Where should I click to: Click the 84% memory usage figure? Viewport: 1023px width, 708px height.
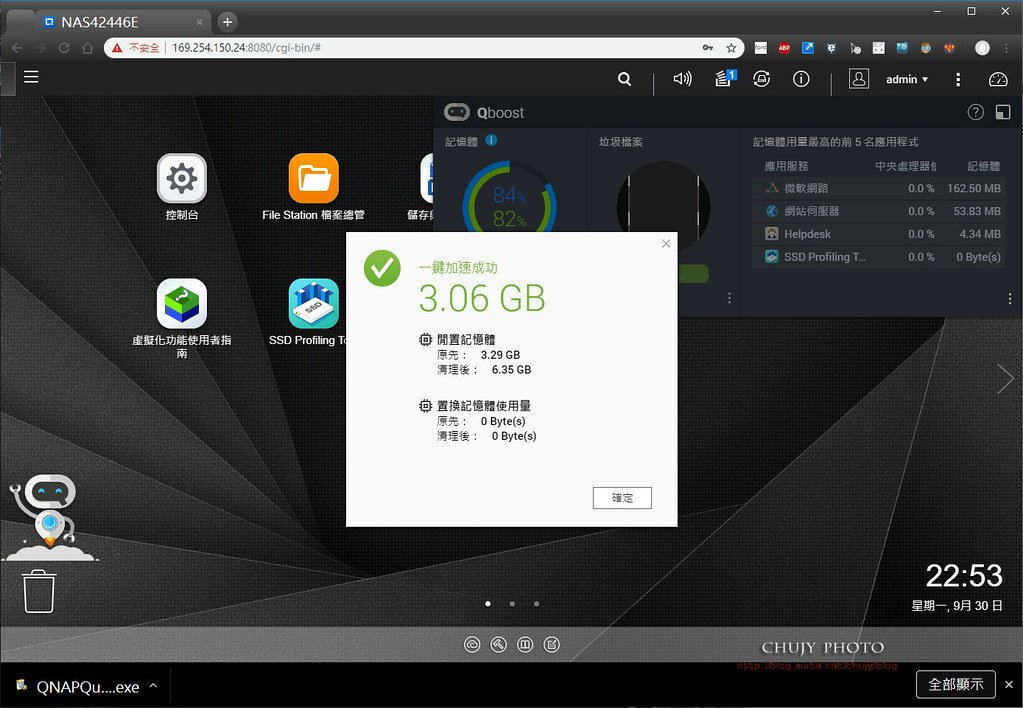click(x=510, y=194)
